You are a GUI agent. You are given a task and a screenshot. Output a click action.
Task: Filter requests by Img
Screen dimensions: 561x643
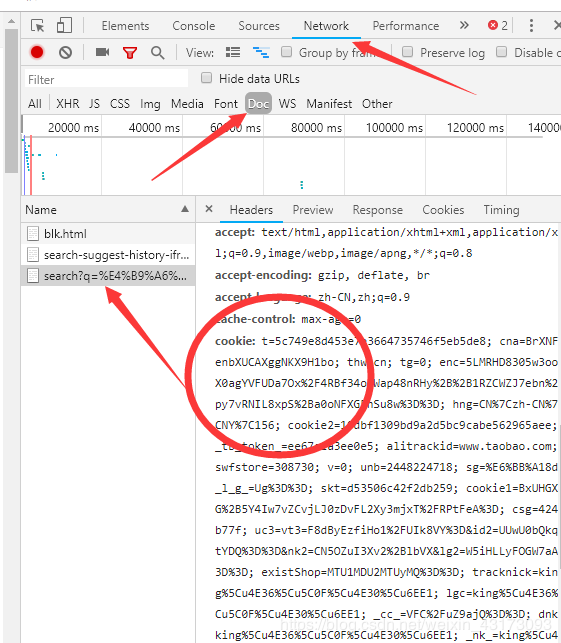click(x=150, y=104)
